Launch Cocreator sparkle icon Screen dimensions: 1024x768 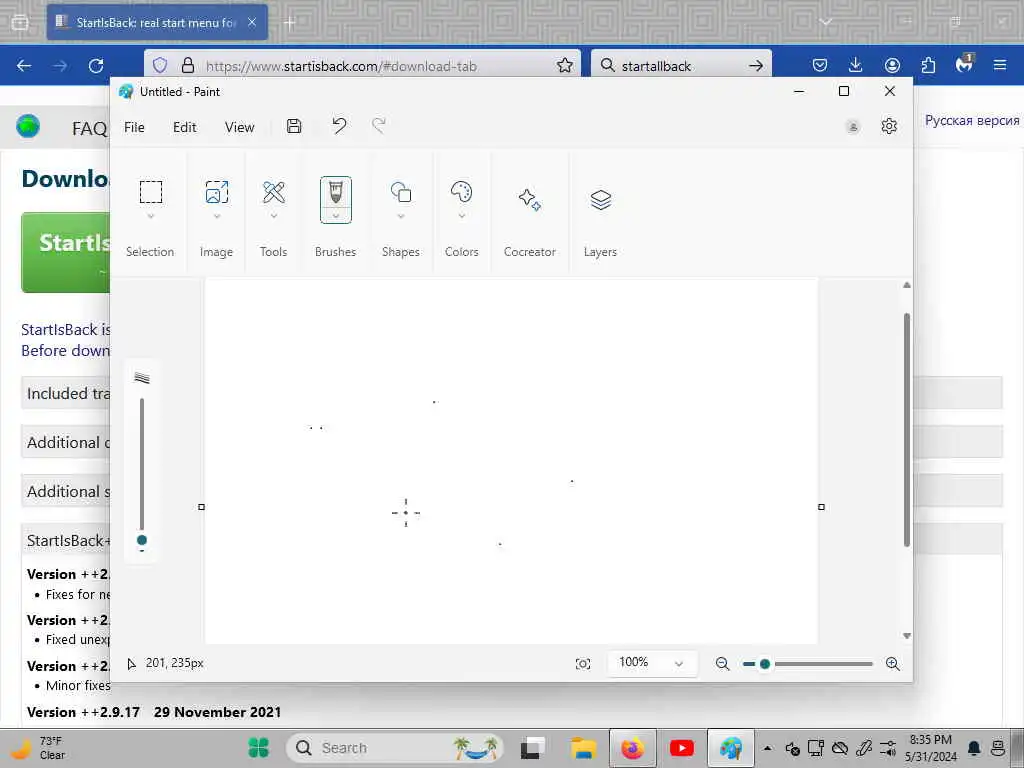pyautogui.click(x=530, y=199)
